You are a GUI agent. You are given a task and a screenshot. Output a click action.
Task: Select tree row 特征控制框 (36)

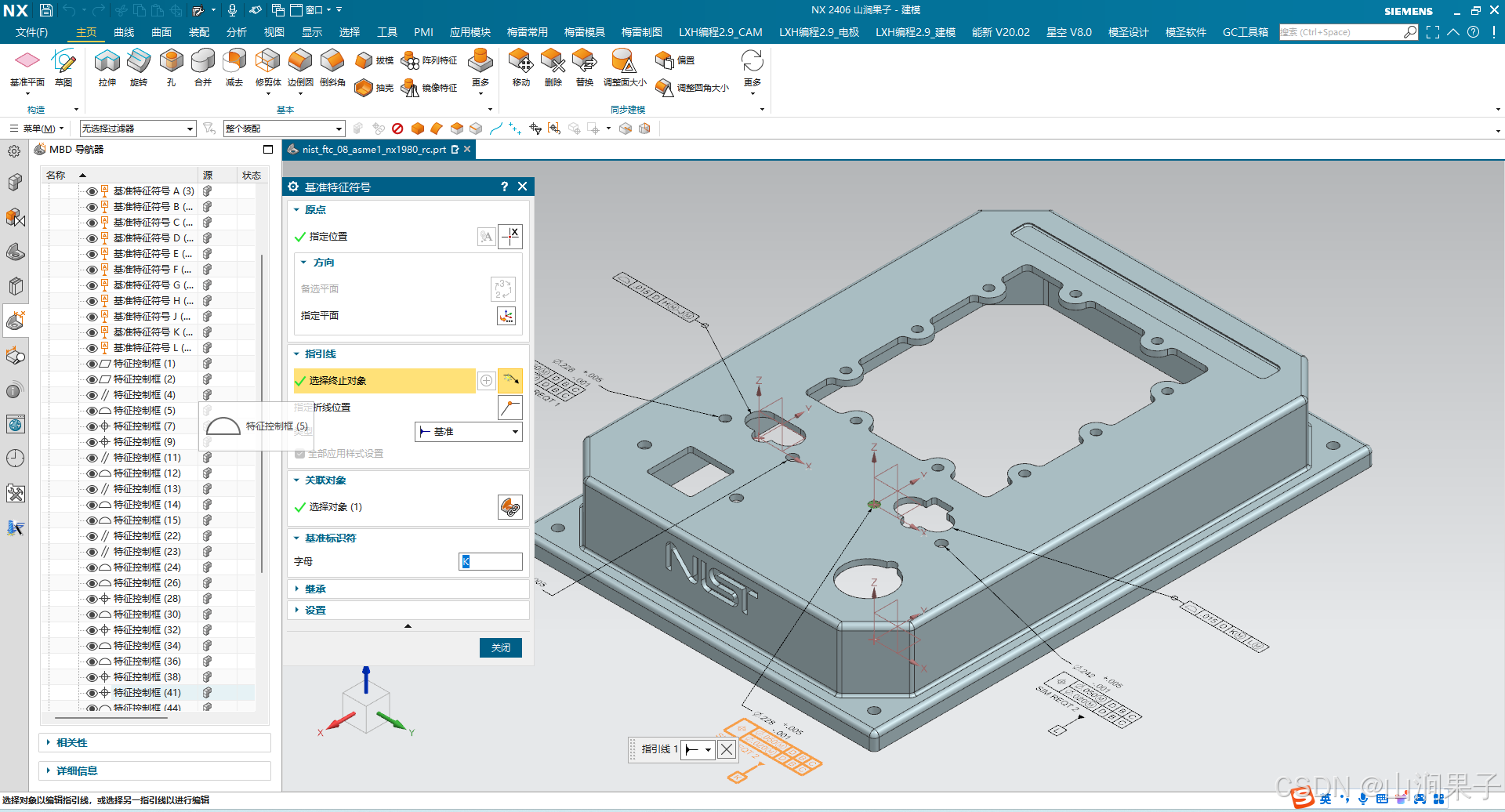point(147,662)
